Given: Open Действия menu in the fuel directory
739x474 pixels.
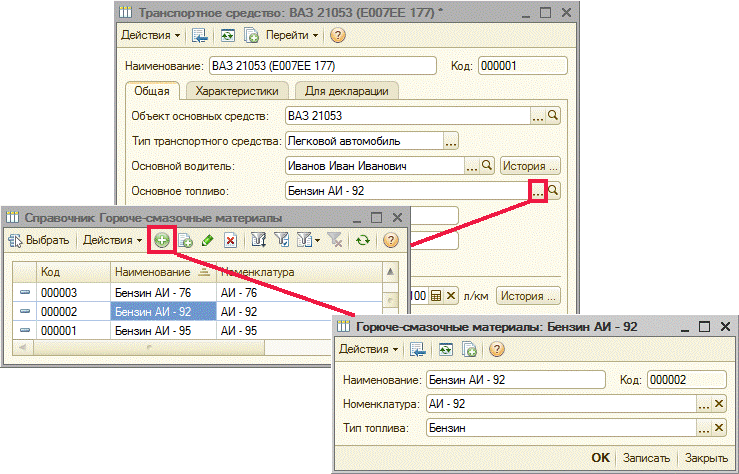Looking at the screenshot, I should tap(112, 240).
